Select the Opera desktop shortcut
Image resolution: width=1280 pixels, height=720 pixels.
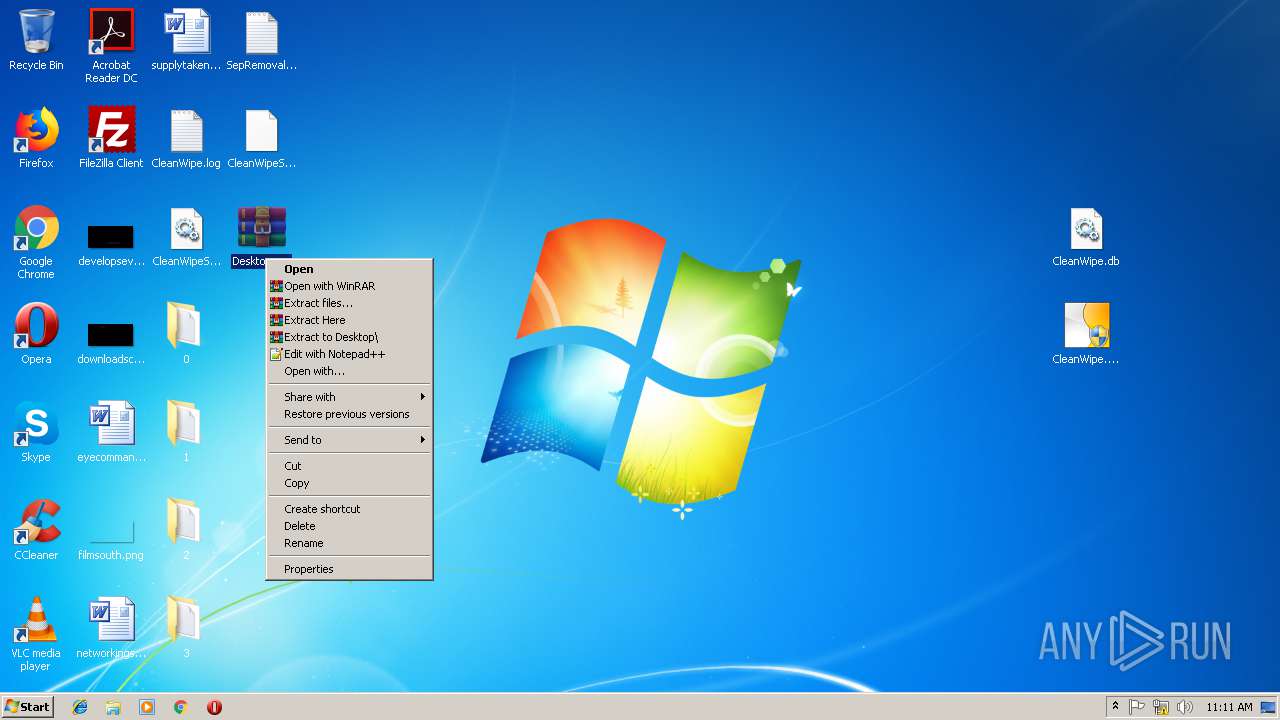coord(36,334)
